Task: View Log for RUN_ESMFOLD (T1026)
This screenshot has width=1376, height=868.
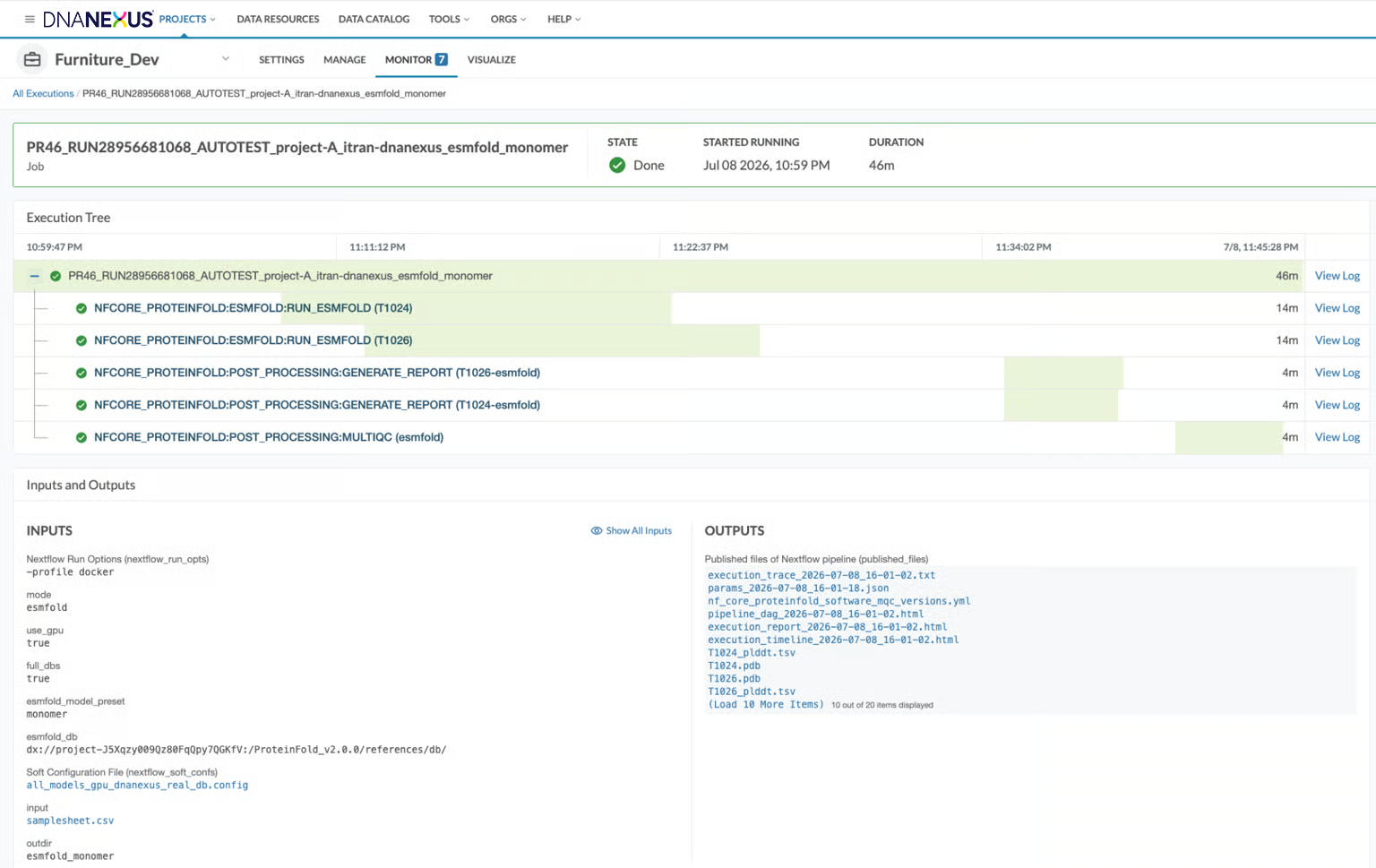Action: (1337, 340)
